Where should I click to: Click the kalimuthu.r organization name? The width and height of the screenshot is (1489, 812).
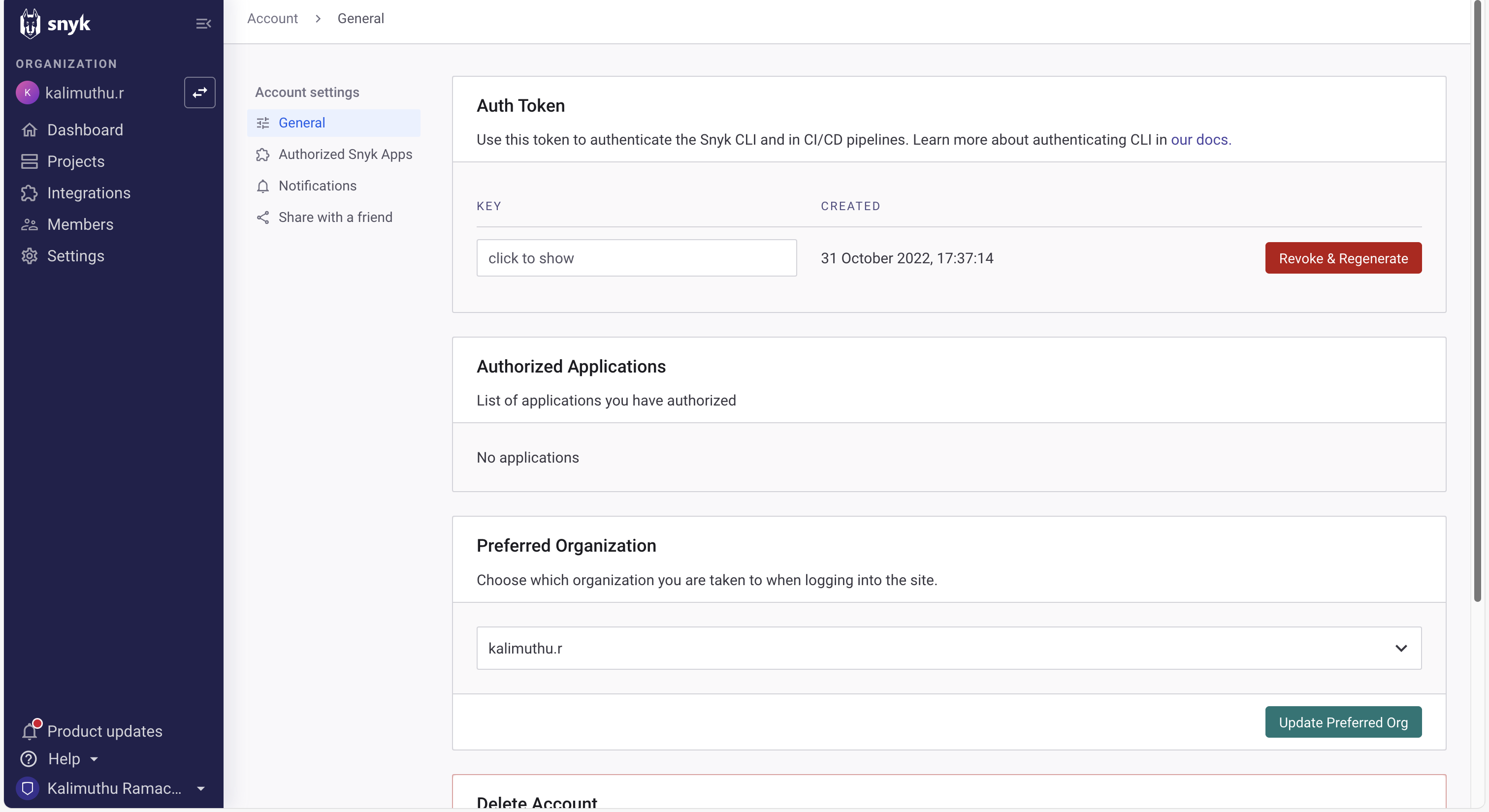point(84,93)
